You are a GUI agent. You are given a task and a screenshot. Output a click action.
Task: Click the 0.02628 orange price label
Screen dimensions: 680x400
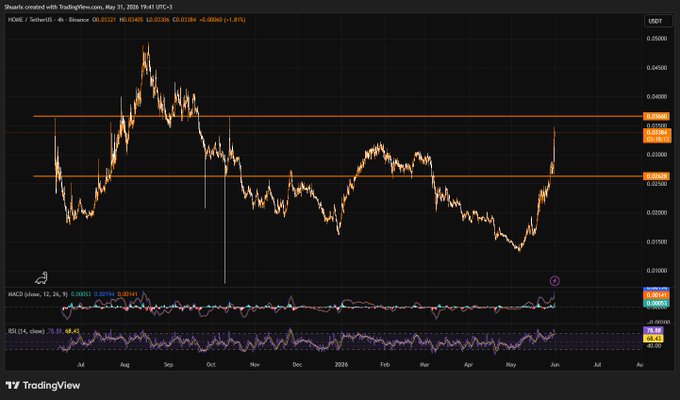click(x=657, y=176)
